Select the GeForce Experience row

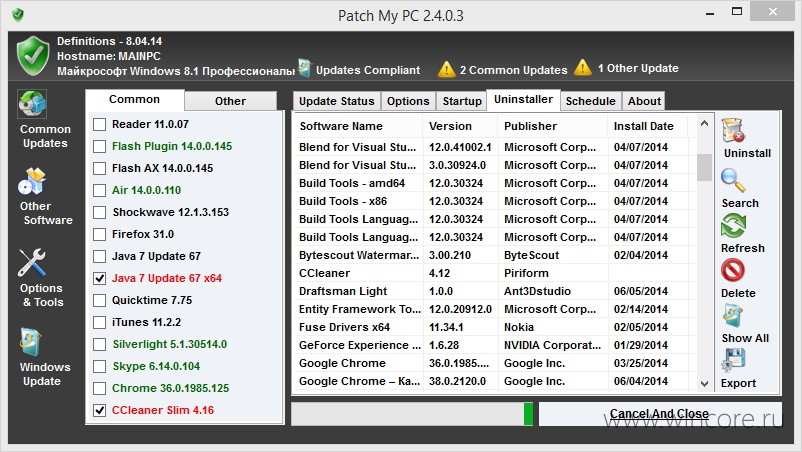coord(495,345)
